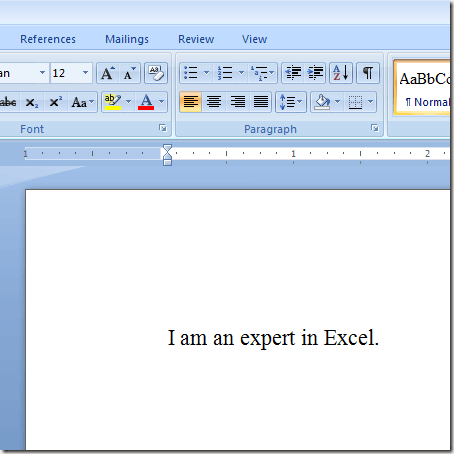Open the borders dropdown arrow

[x=371, y=101]
